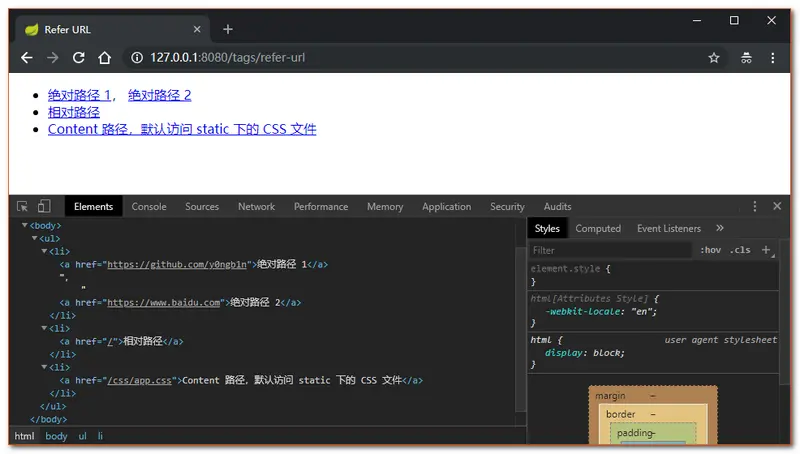Toggle the device toolbar icon in DevTools
This screenshot has height=454, width=800.
(44, 207)
